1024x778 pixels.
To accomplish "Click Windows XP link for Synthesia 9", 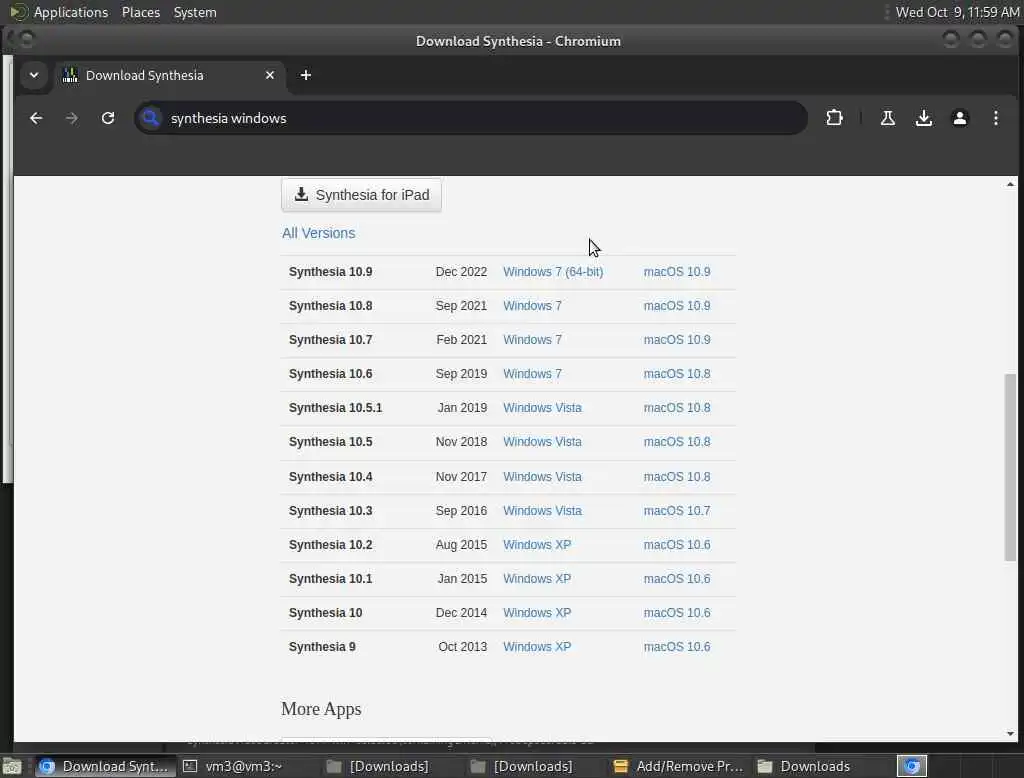I will pyautogui.click(x=537, y=647).
